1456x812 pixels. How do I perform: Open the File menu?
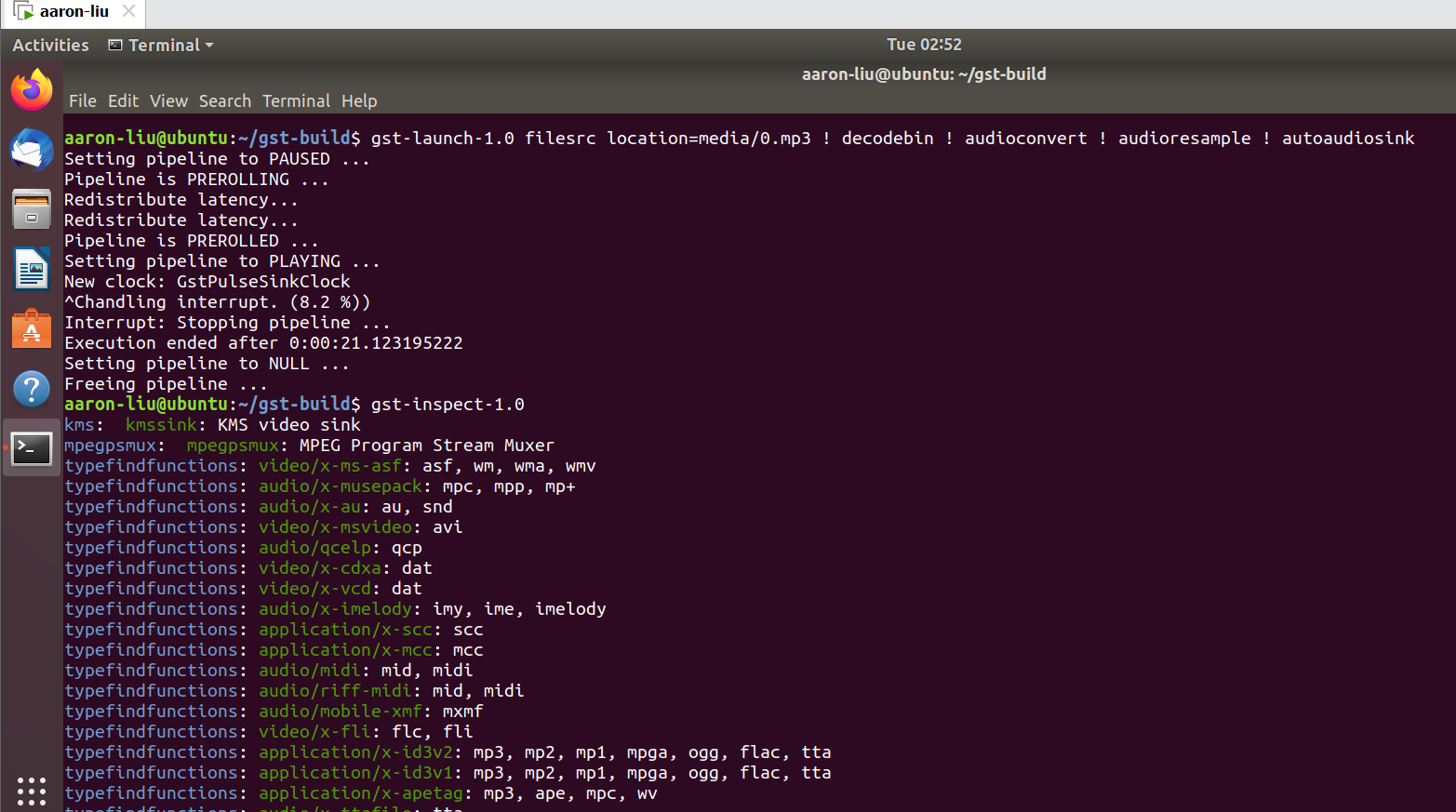pyautogui.click(x=83, y=100)
